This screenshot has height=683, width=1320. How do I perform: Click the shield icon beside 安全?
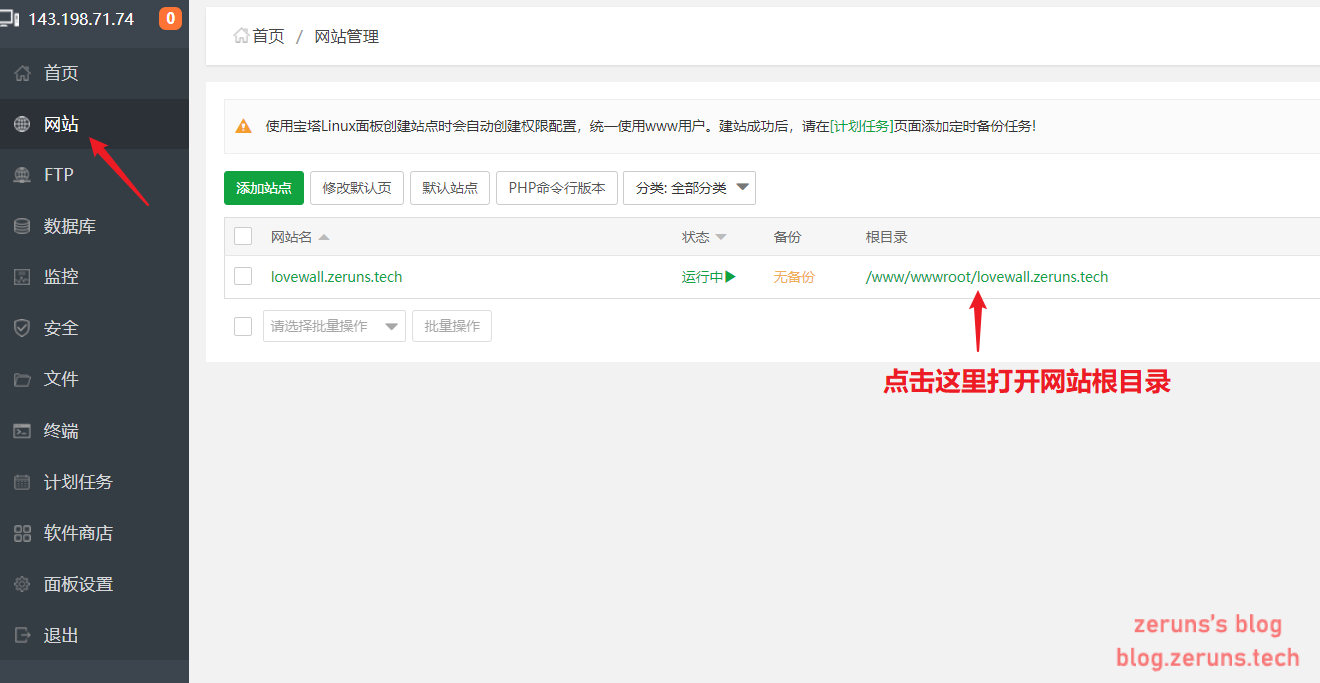tap(22, 328)
